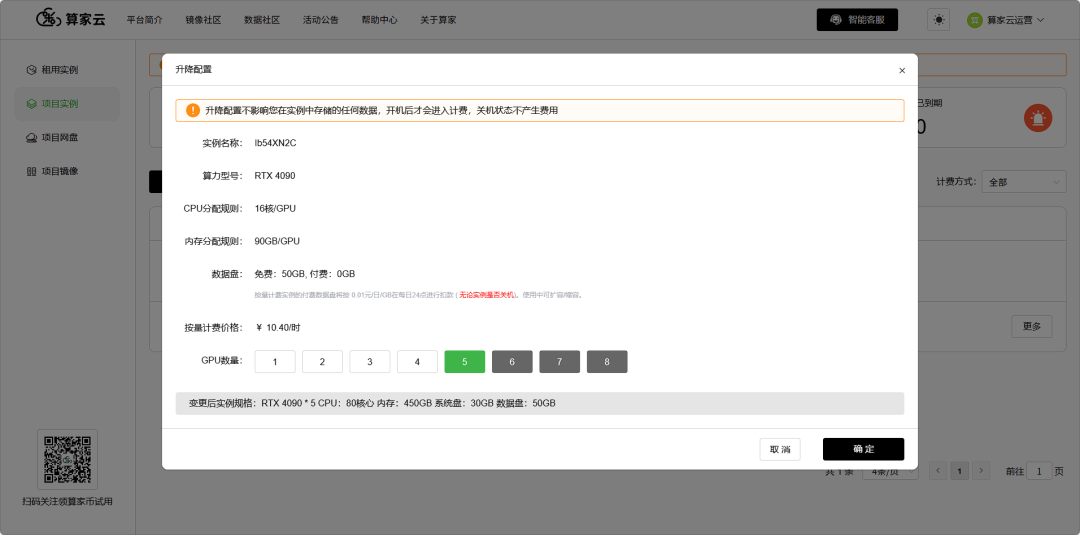Click the 免费：50GB, 付费：0GB disk text

(x=304, y=274)
